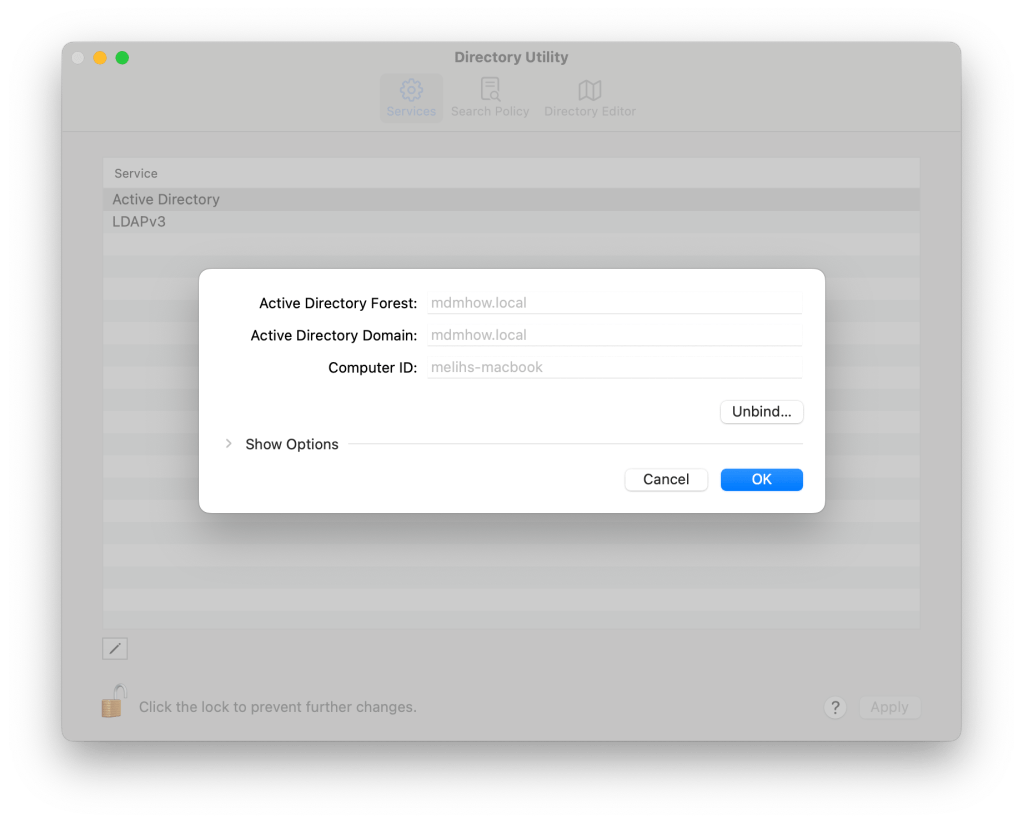The width and height of the screenshot is (1023, 823).
Task: Click the Active Directory Forest field
Action: pos(614,302)
